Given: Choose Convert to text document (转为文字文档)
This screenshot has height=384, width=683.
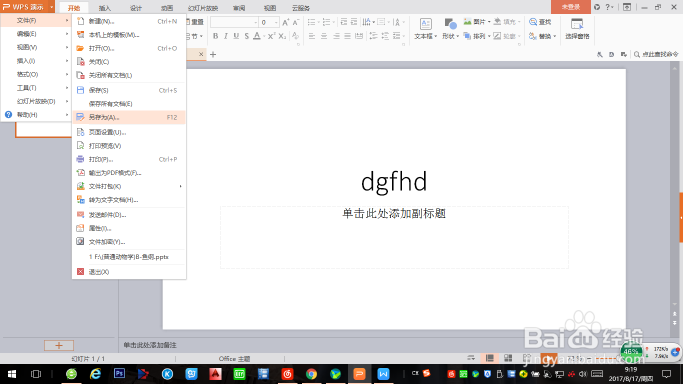Looking at the screenshot, I should click(x=129, y=199).
